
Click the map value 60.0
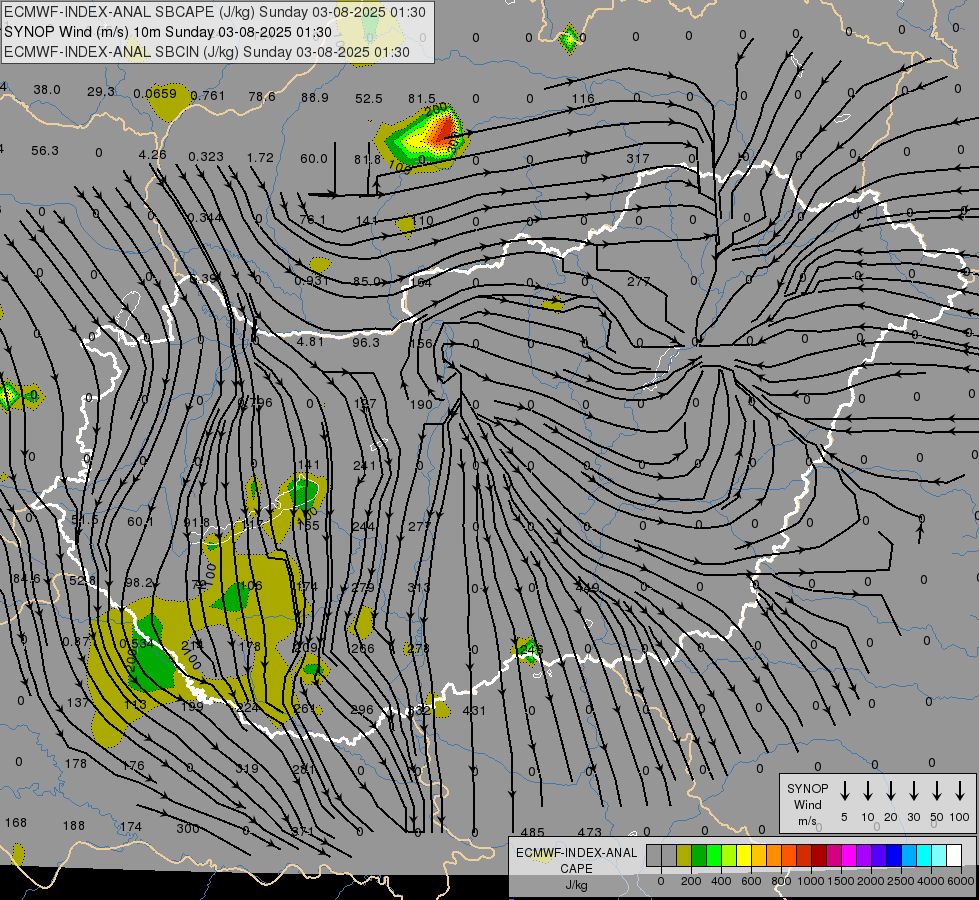point(313,159)
